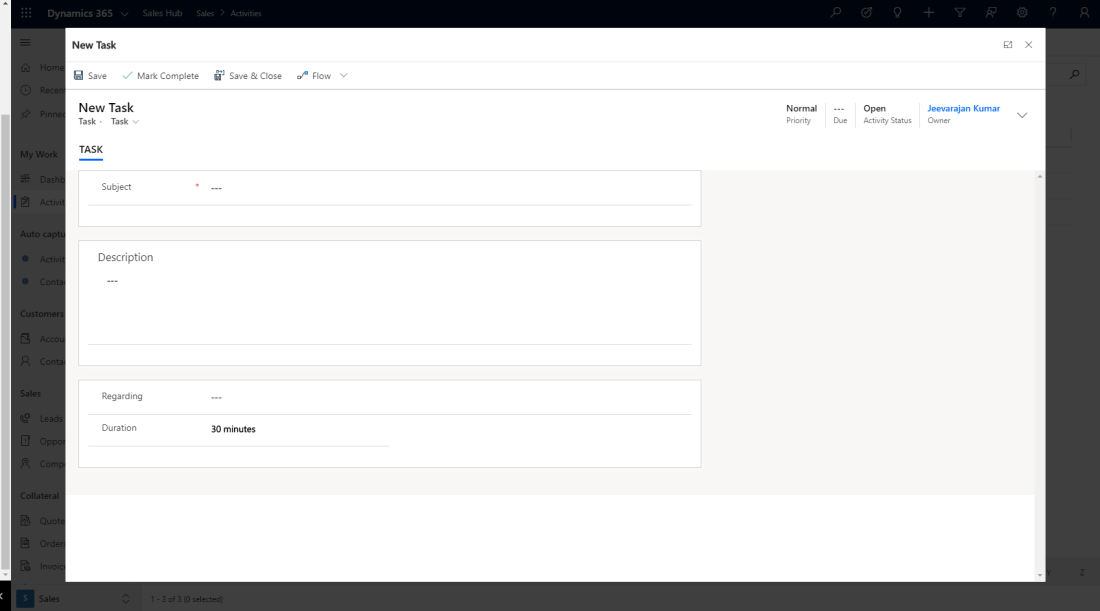This screenshot has height=611, width=1100.
Task: Open the Advanced Find filter icon
Action: tap(960, 13)
